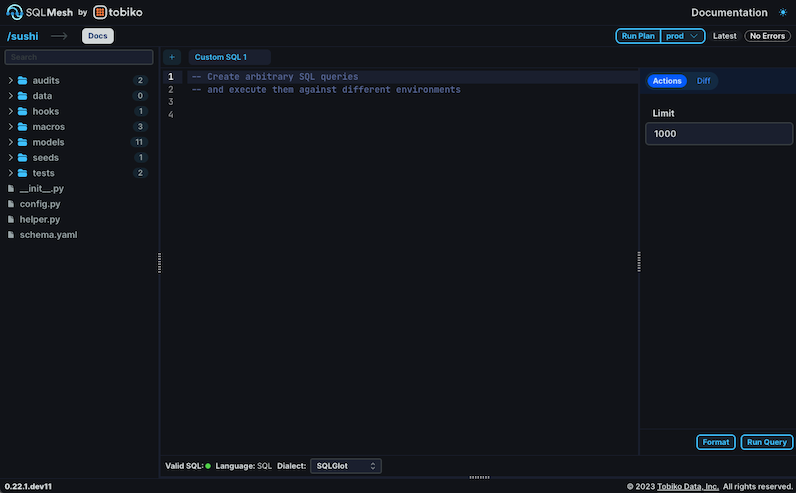Open the __init__.py file
This screenshot has height=493, width=796.
tap(42, 188)
